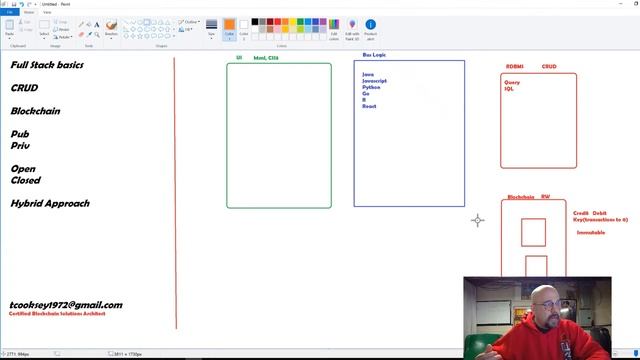
Task: Pick the orange color swatch
Action: pos(285,22)
